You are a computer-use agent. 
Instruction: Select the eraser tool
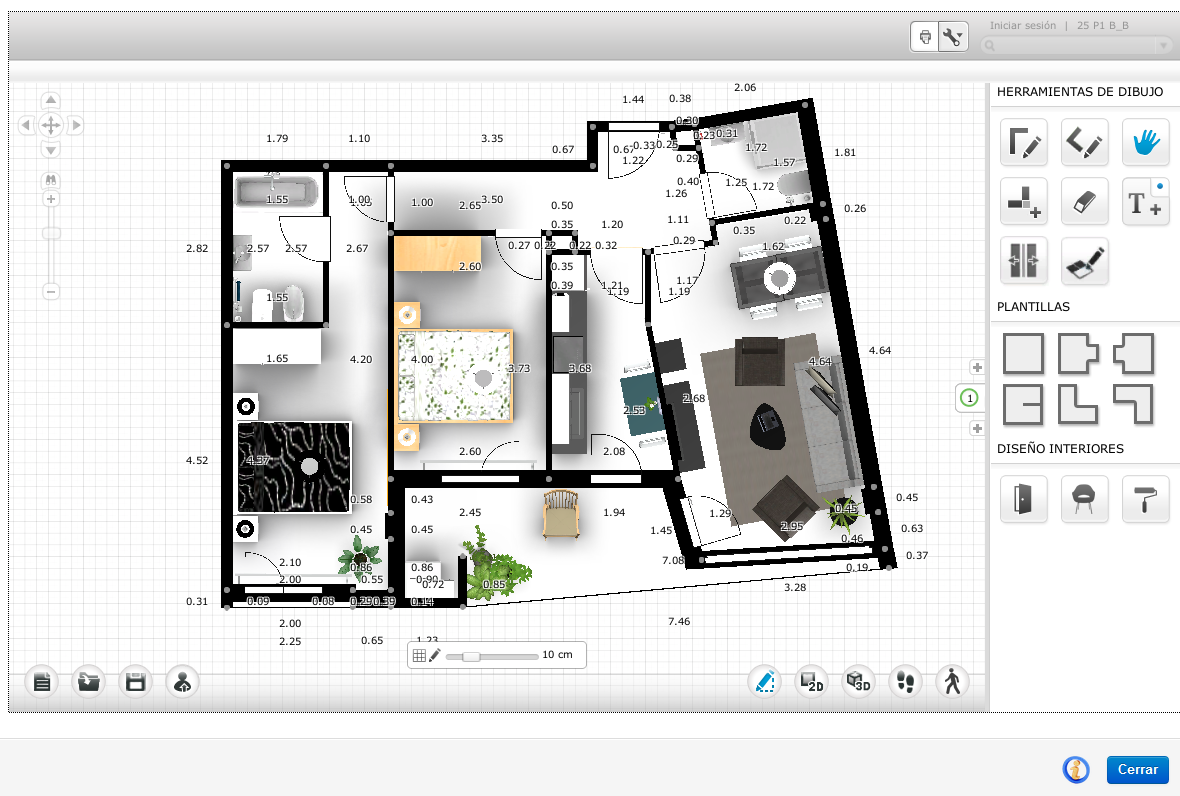[1084, 201]
